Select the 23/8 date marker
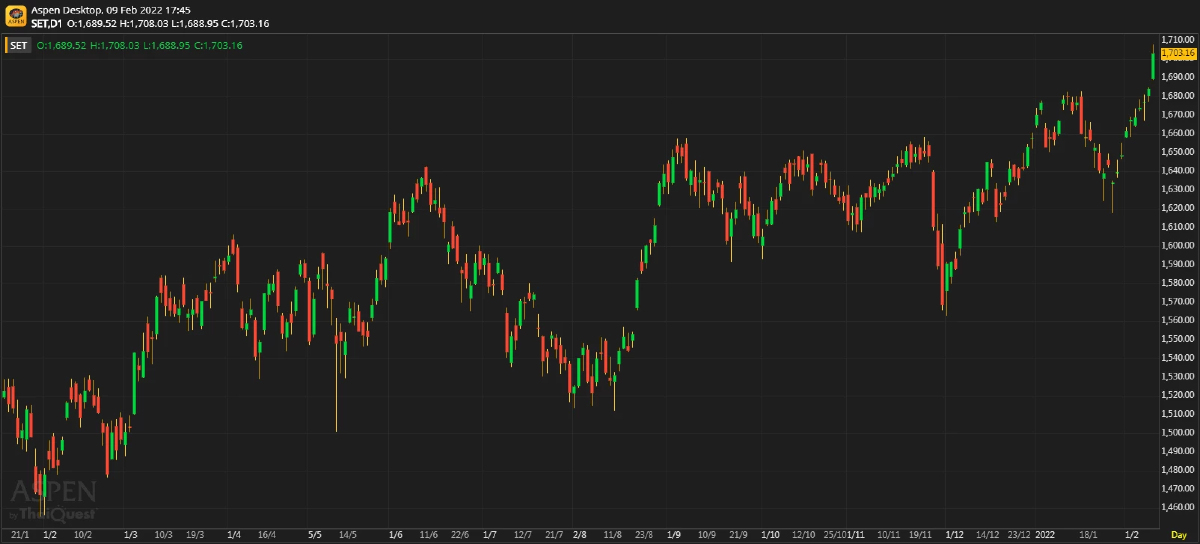1200x544 pixels. [643, 535]
